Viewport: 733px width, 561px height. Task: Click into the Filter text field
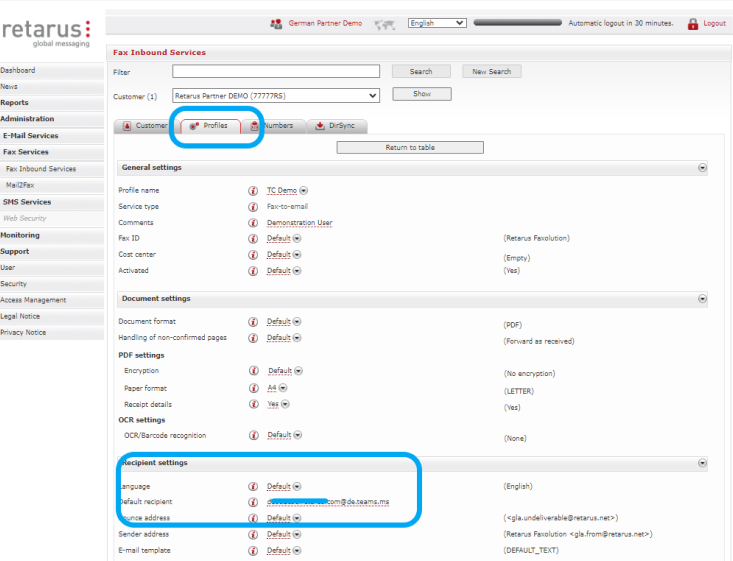(276, 72)
